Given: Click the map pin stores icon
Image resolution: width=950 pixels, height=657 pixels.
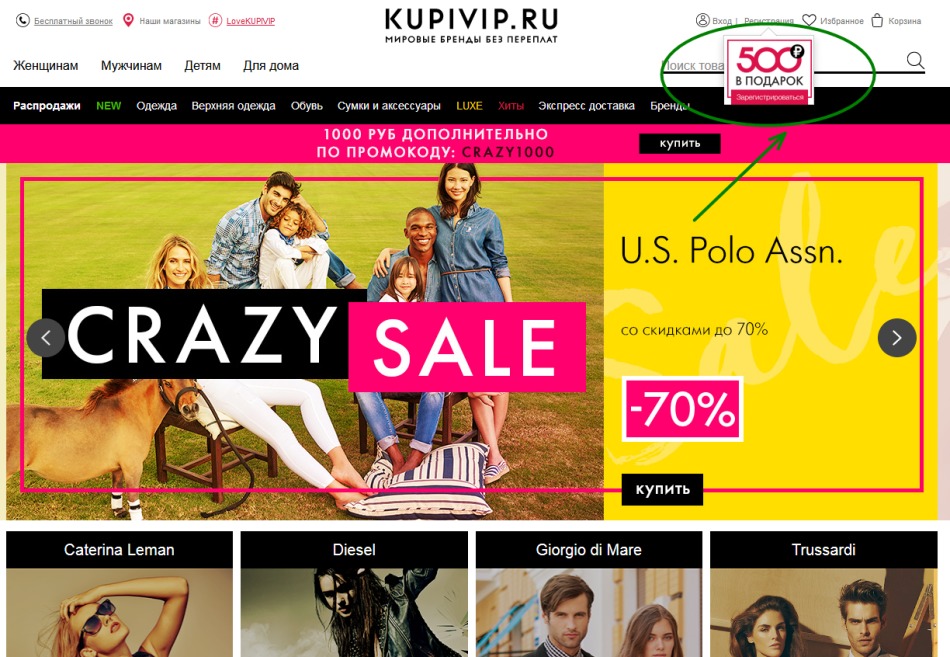Looking at the screenshot, I should tap(128, 21).
